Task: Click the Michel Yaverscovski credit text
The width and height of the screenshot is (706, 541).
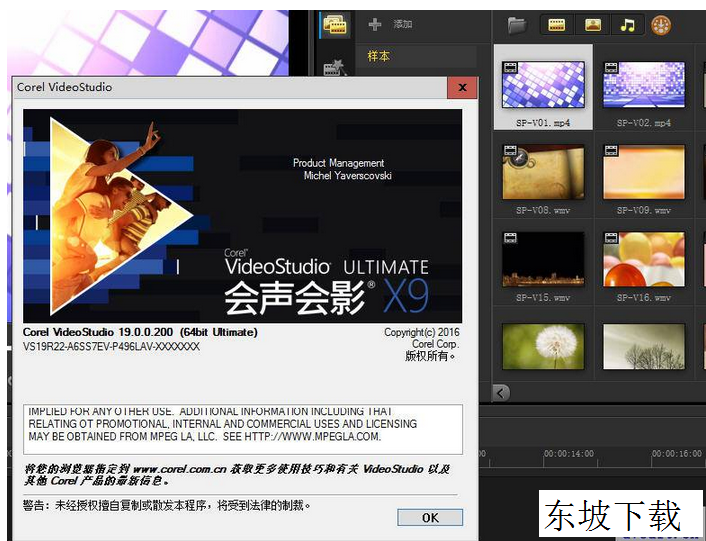Action: tap(348, 176)
